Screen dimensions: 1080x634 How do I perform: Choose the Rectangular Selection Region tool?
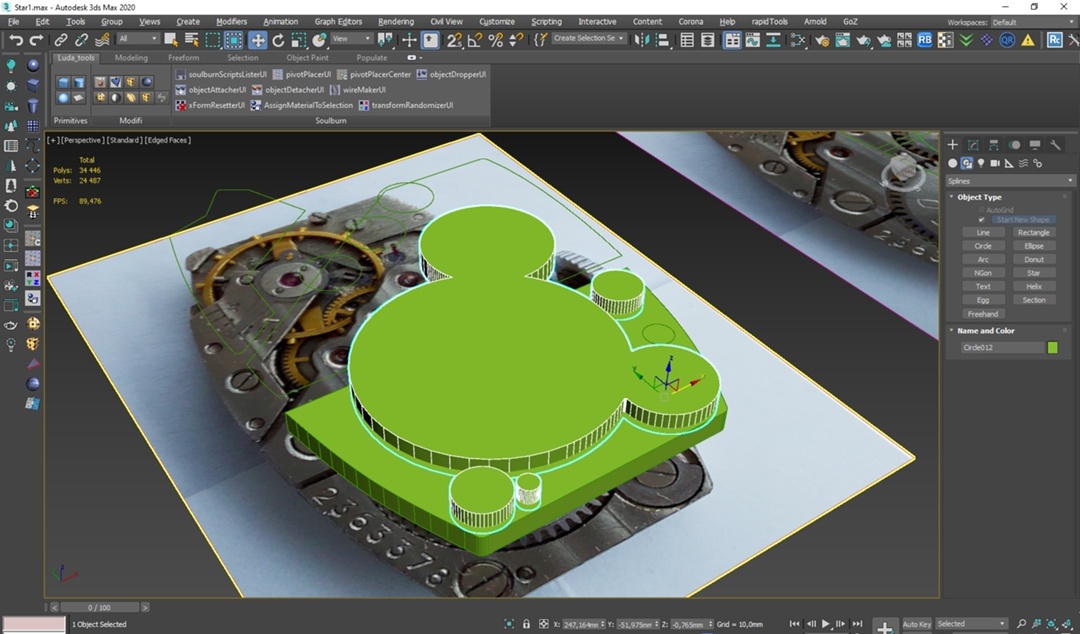pos(213,40)
